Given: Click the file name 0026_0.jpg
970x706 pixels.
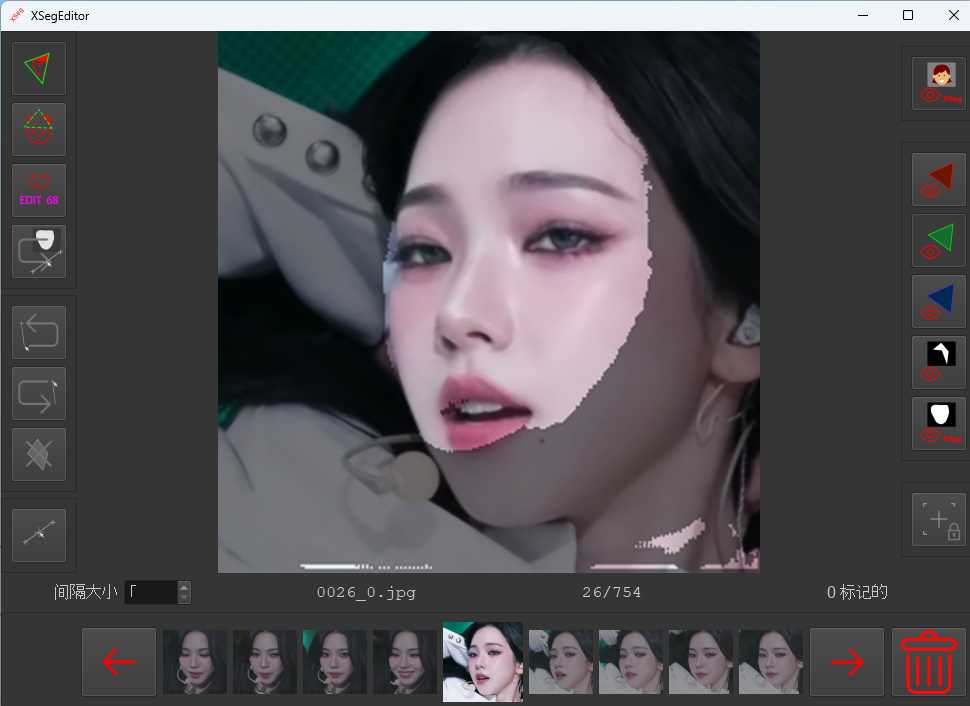Looking at the screenshot, I should 366,592.
